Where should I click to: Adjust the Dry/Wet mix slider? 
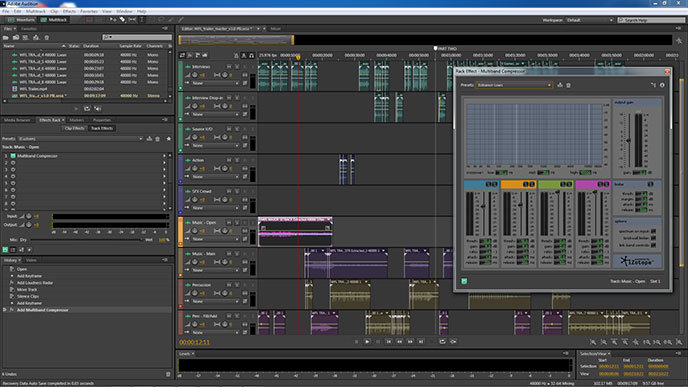86,240
